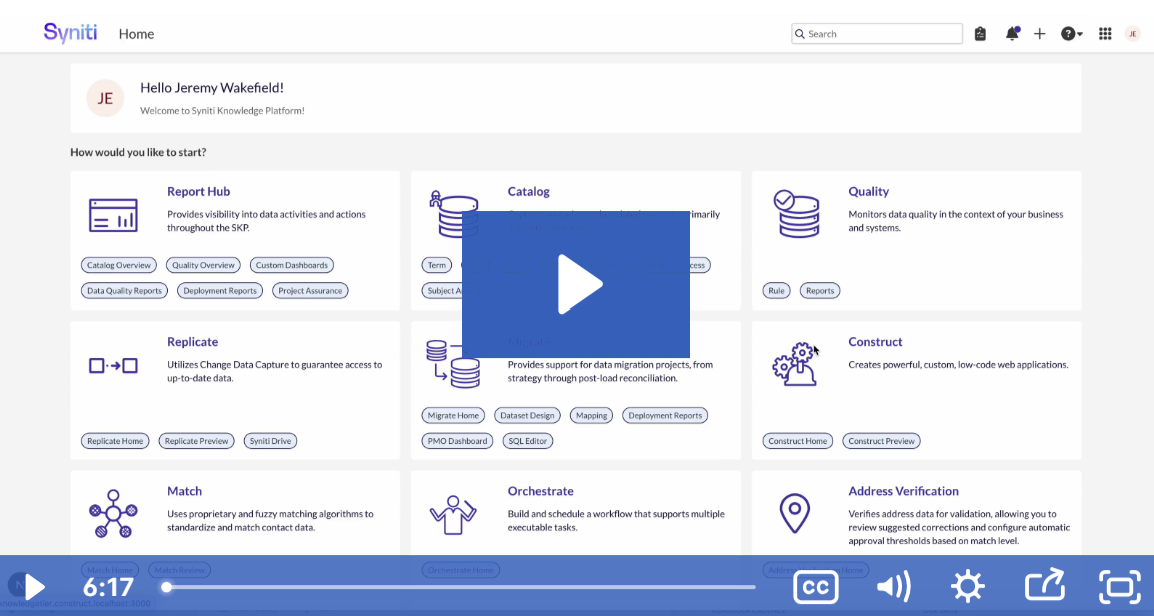The image size is (1154, 616).
Task: Open Deployment Reports chip under Migrate
Action: (x=665, y=415)
